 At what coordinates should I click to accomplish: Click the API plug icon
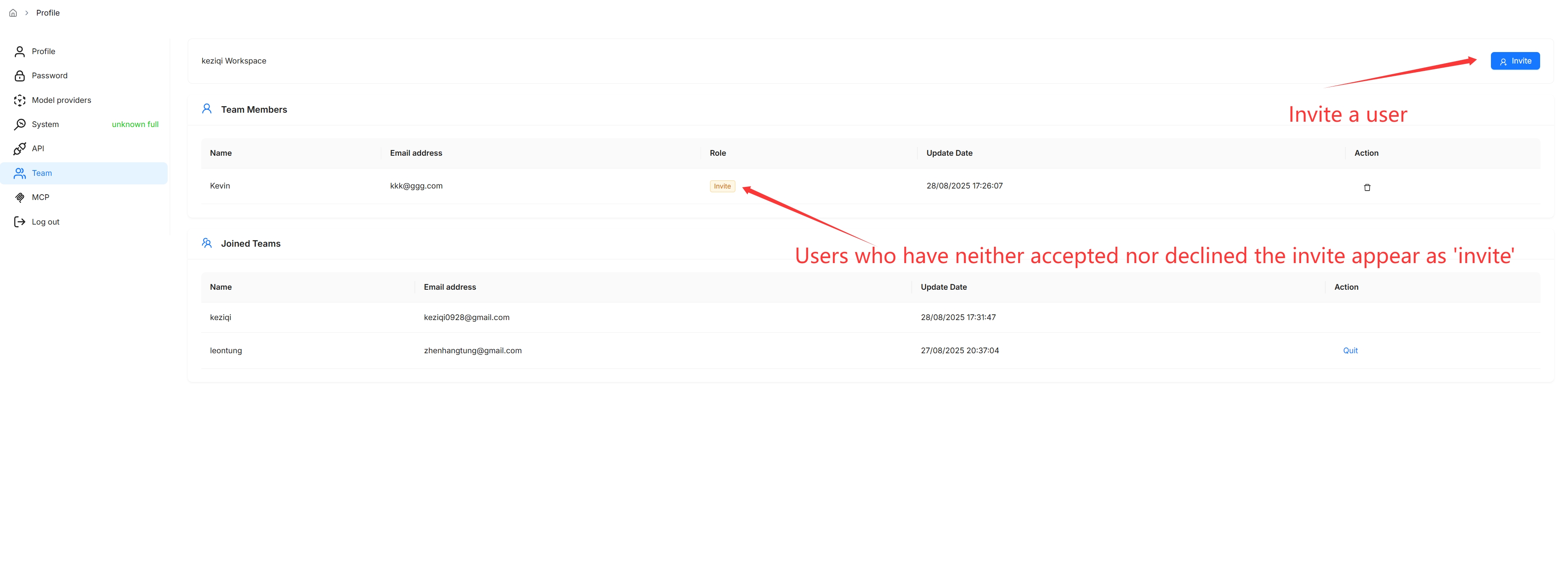click(x=20, y=148)
